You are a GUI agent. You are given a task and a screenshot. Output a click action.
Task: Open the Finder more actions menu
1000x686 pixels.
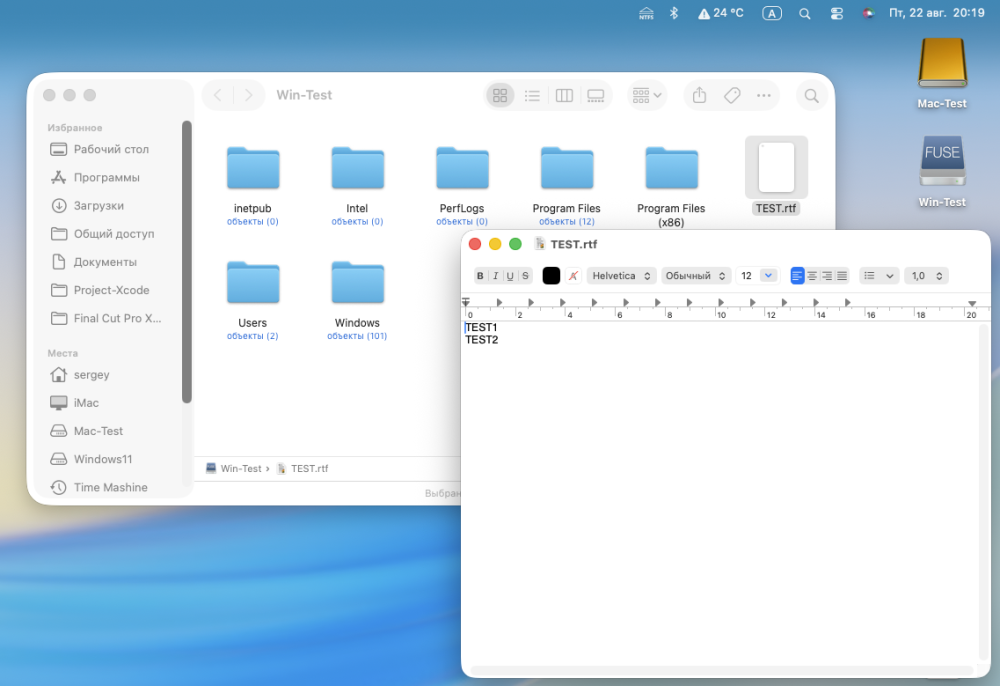pos(763,96)
